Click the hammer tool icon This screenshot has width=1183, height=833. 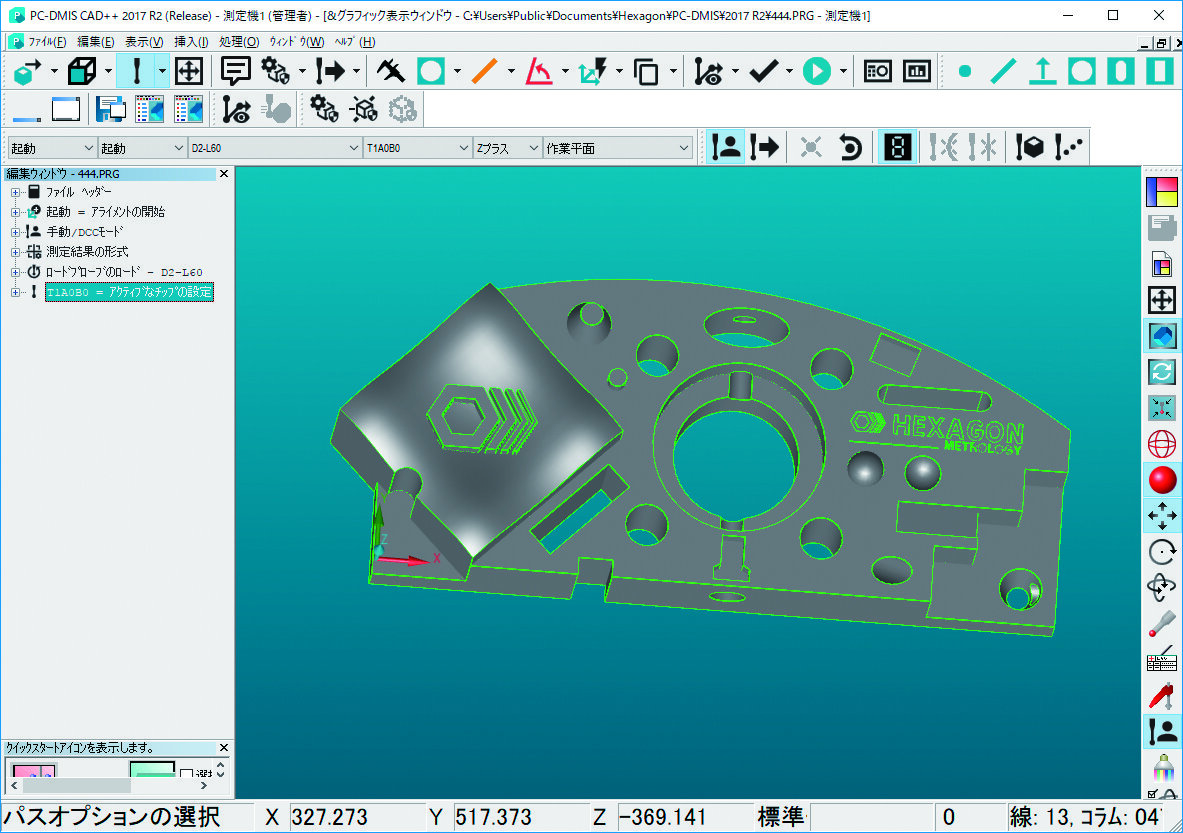coord(391,72)
